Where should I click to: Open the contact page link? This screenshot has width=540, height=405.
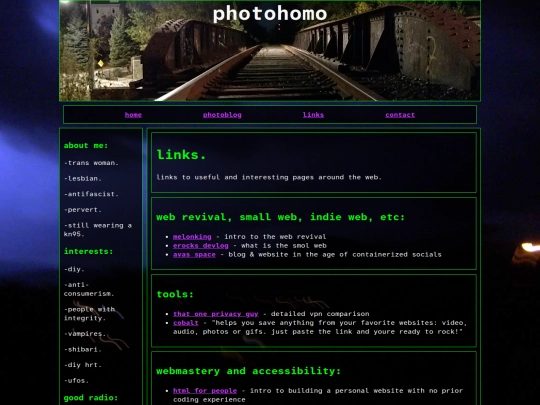pos(400,115)
